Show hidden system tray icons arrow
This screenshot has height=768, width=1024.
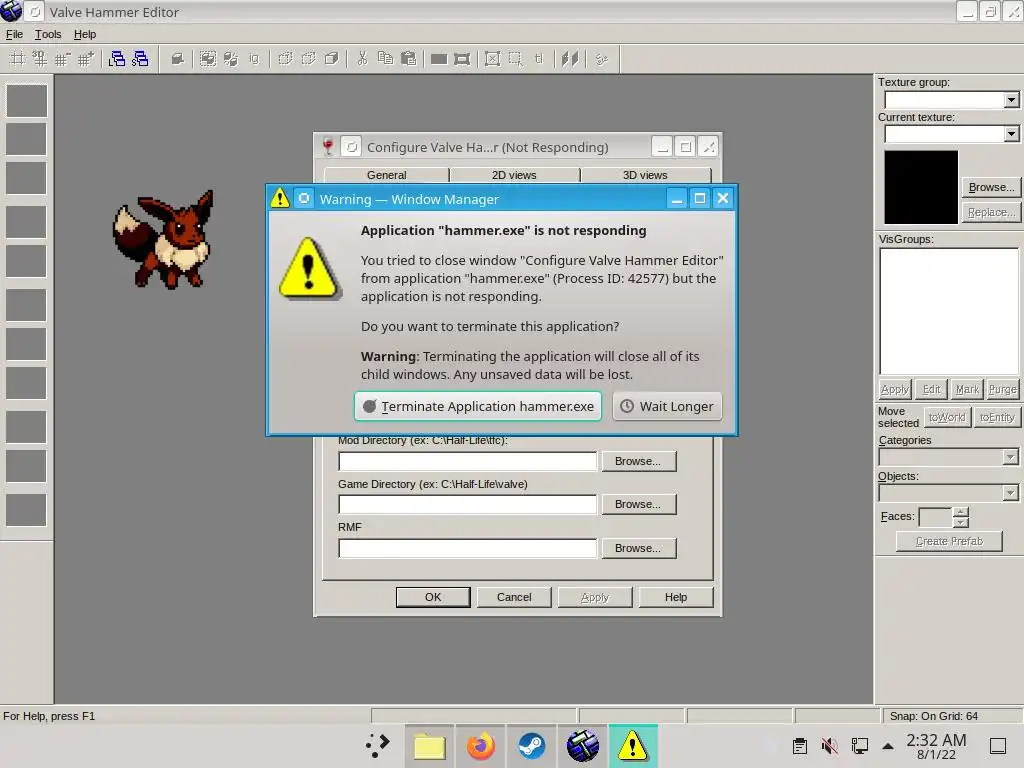click(x=888, y=746)
